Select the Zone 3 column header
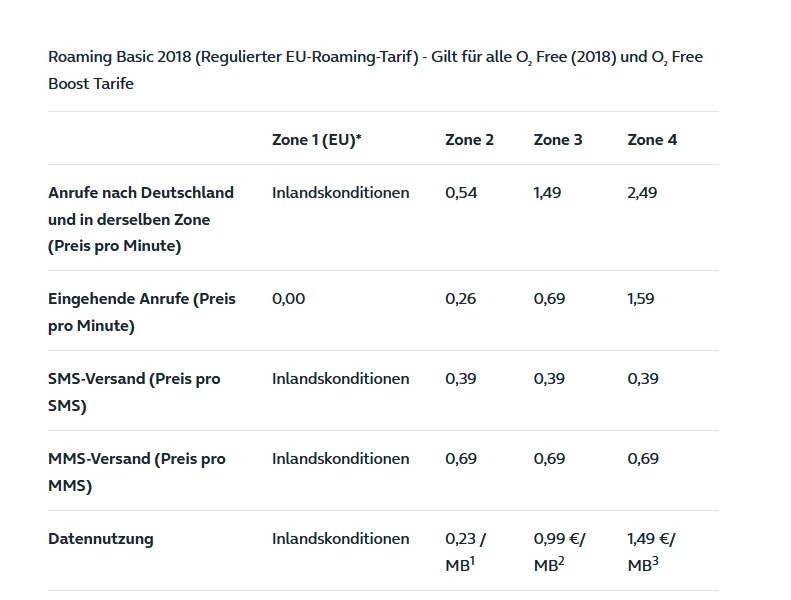This screenshot has height=600, width=791. (558, 140)
